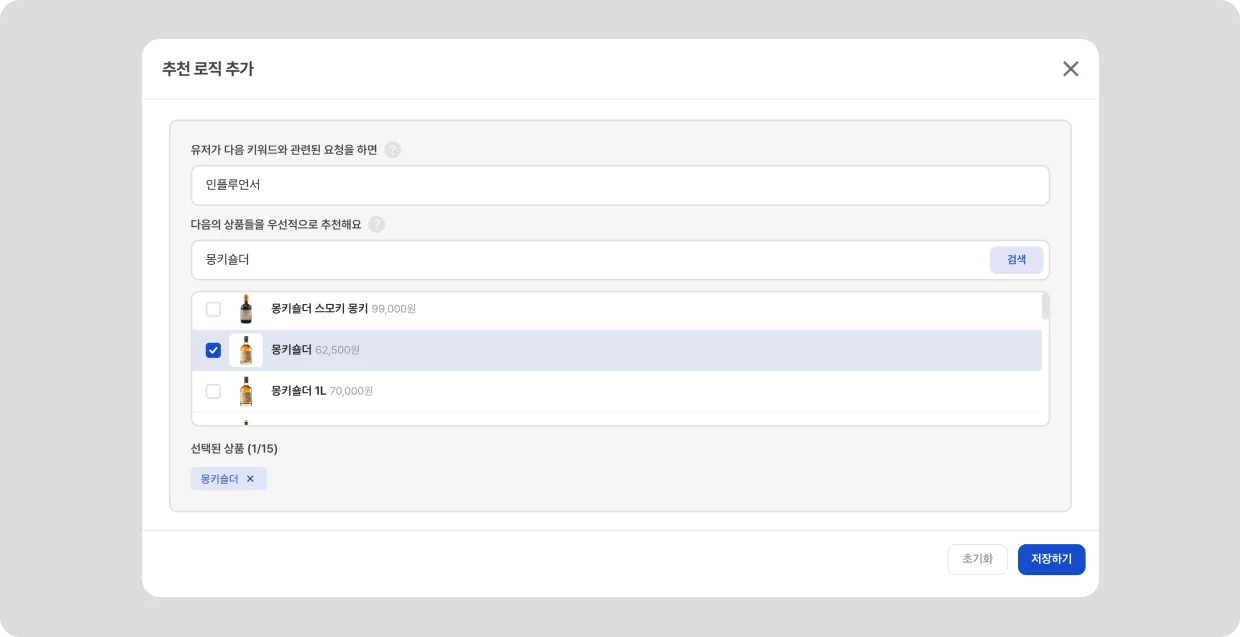1240x637 pixels.
Task: Click help icon beside product recommendation label
Action: tap(376, 225)
